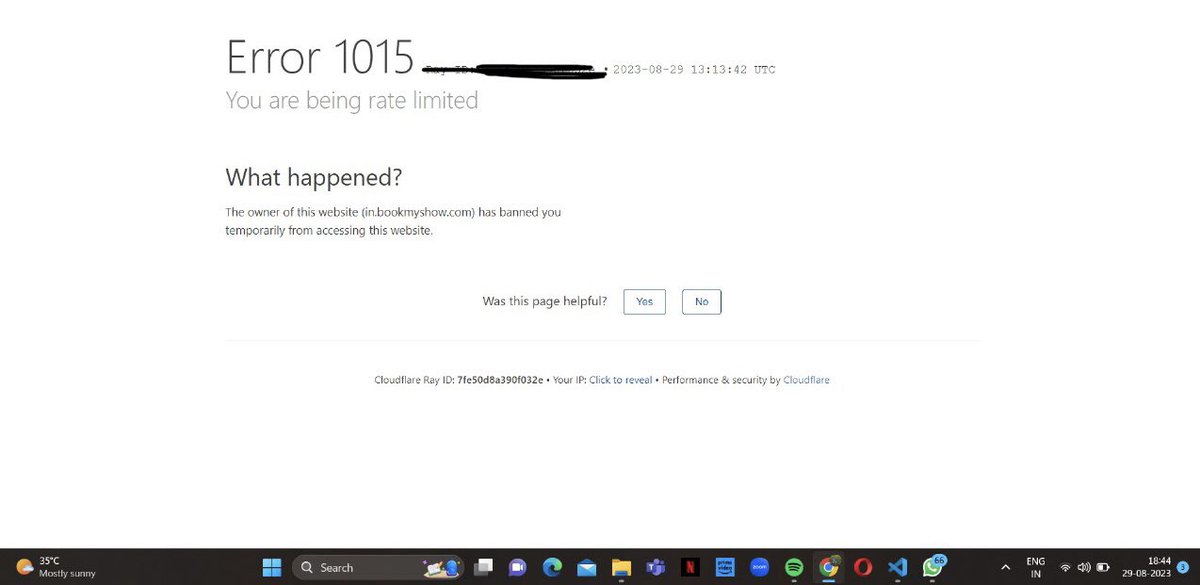Expand hidden system tray icons chevron
Image resolution: width=1200 pixels, height=585 pixels.
click(1005, 567)
